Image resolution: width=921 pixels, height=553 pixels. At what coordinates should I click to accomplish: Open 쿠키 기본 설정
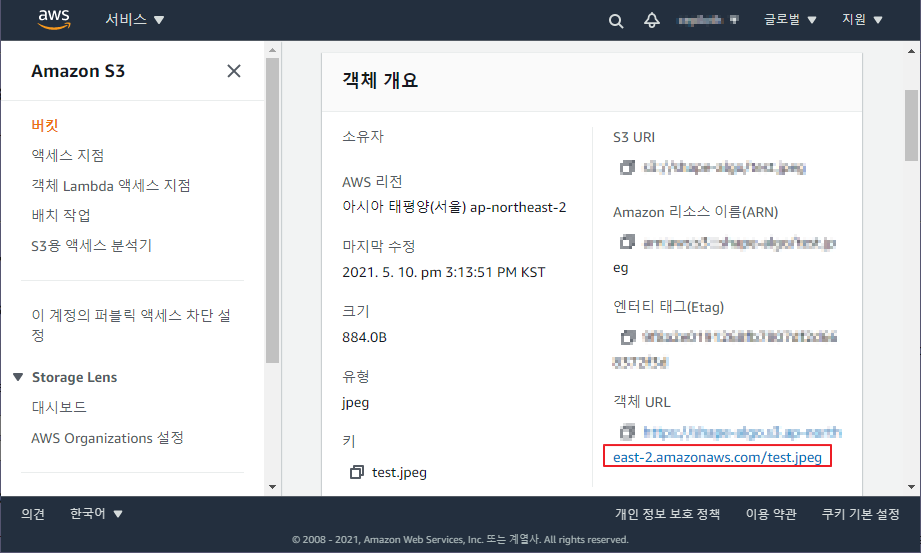click(861, 514)
